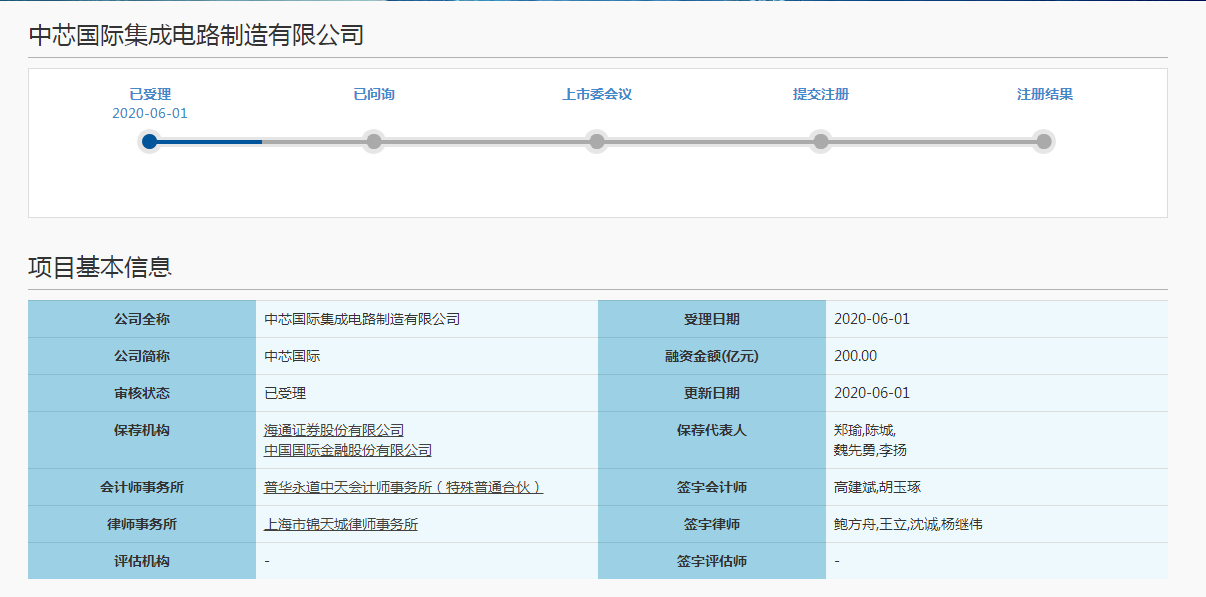Click the 项目基本信息 section heading

click(100, 267)
